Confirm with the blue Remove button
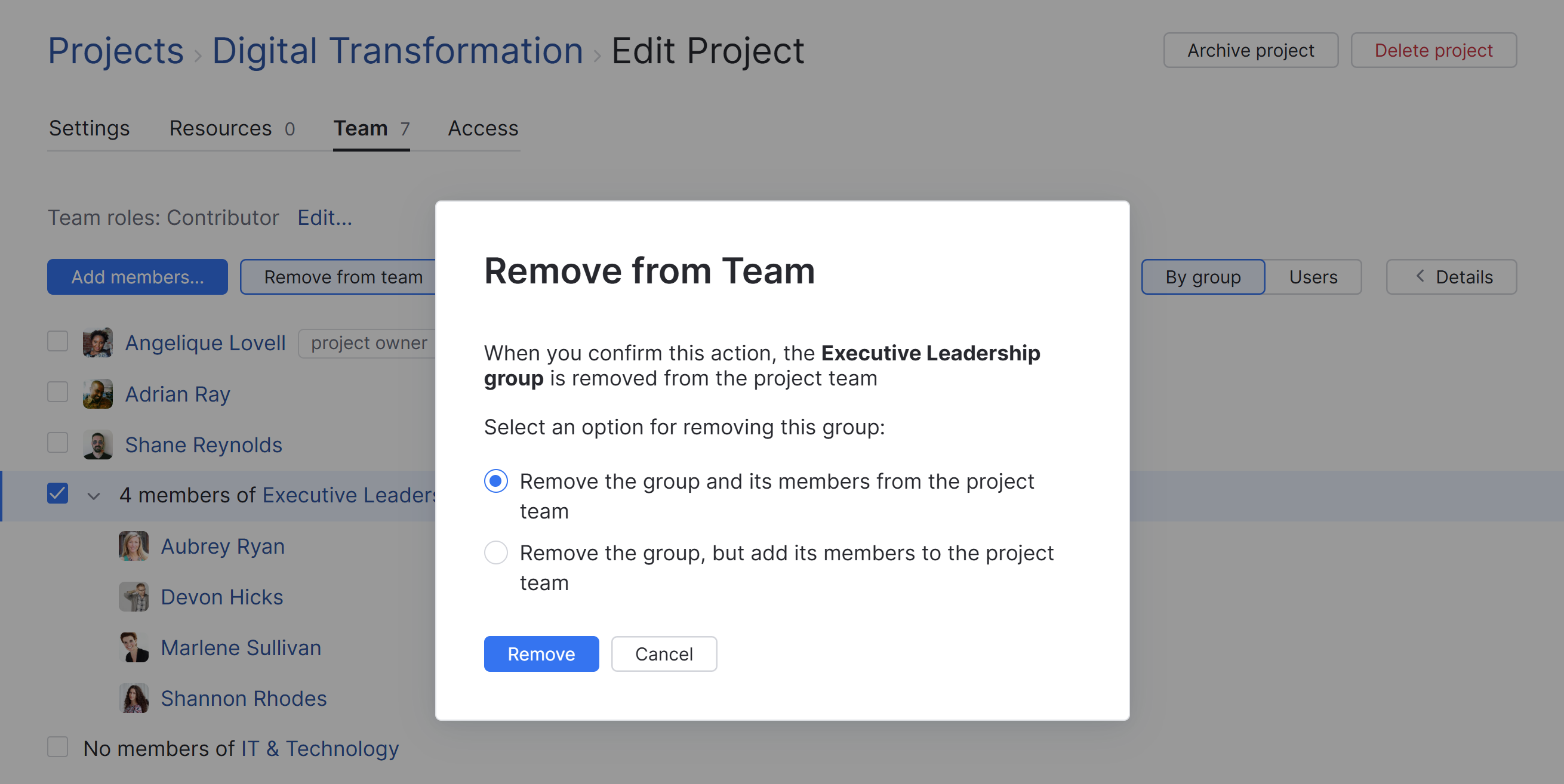The width and height of the screenshot is (1564, 784). [x=540, y=653]
